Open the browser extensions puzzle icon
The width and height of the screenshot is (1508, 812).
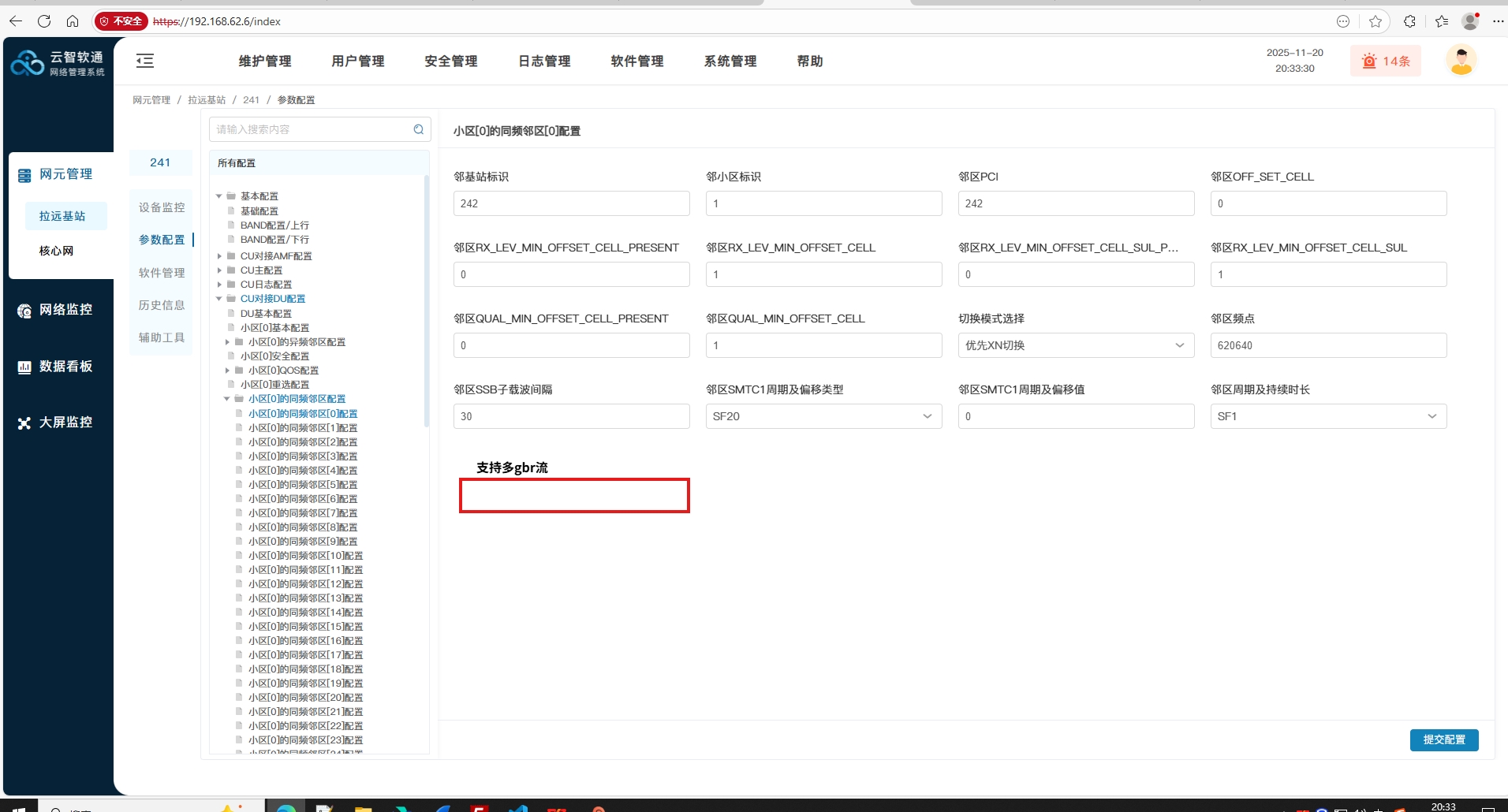coord(1409,21)
